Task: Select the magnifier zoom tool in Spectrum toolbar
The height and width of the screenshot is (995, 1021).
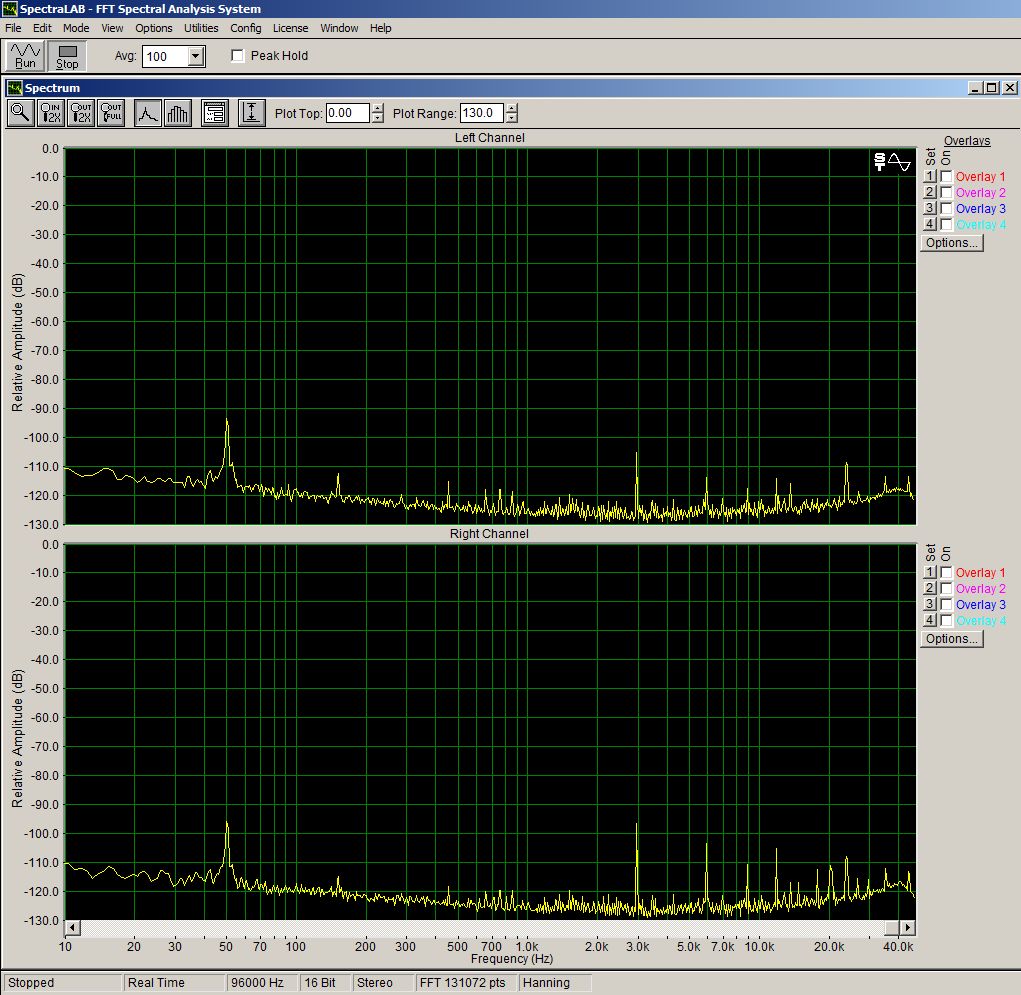Action: pos(20,113)
